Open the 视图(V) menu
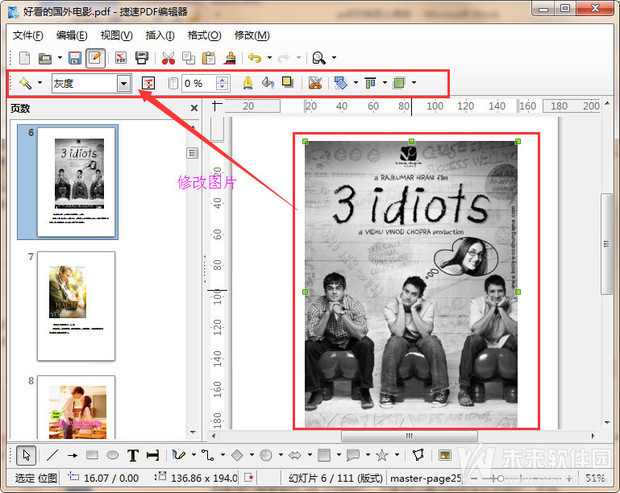This screenshot has width=620, height=493. 116,36
